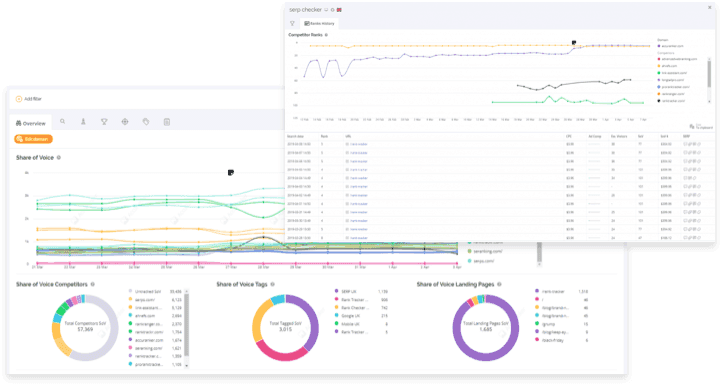The image size is (722, 385).
Task: Click Share of Voice info icon
Action: click(x=59, y=158)
